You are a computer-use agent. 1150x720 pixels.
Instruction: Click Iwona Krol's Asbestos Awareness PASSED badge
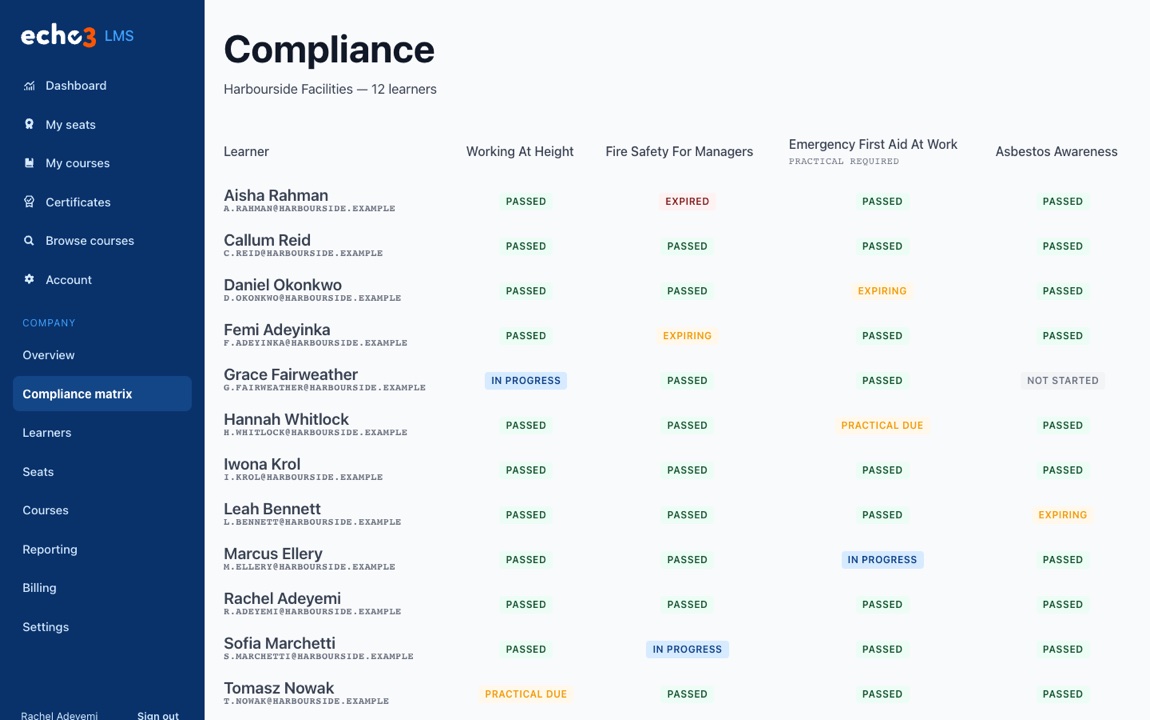[x=1063, y=470]
